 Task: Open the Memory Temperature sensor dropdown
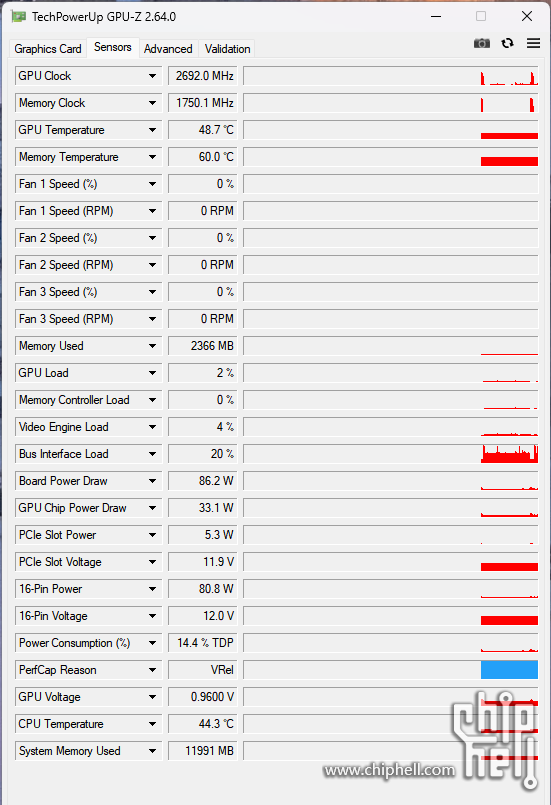(x=153, y=157)
